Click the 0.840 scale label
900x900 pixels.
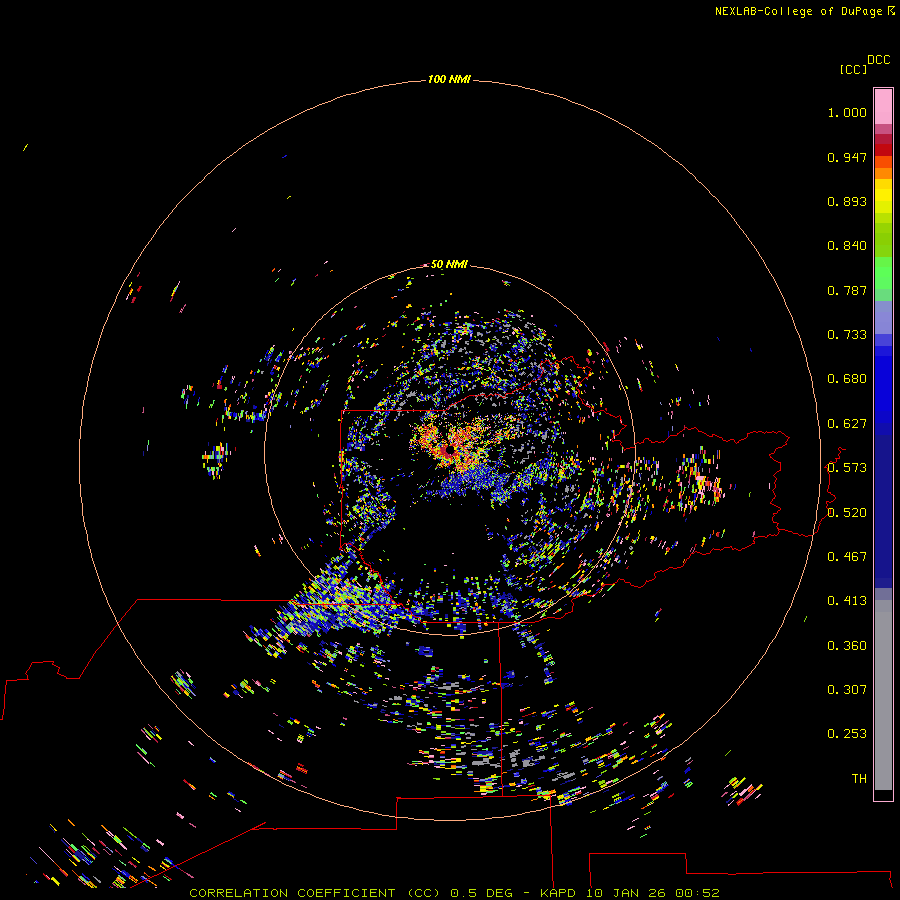coord(847,246)
